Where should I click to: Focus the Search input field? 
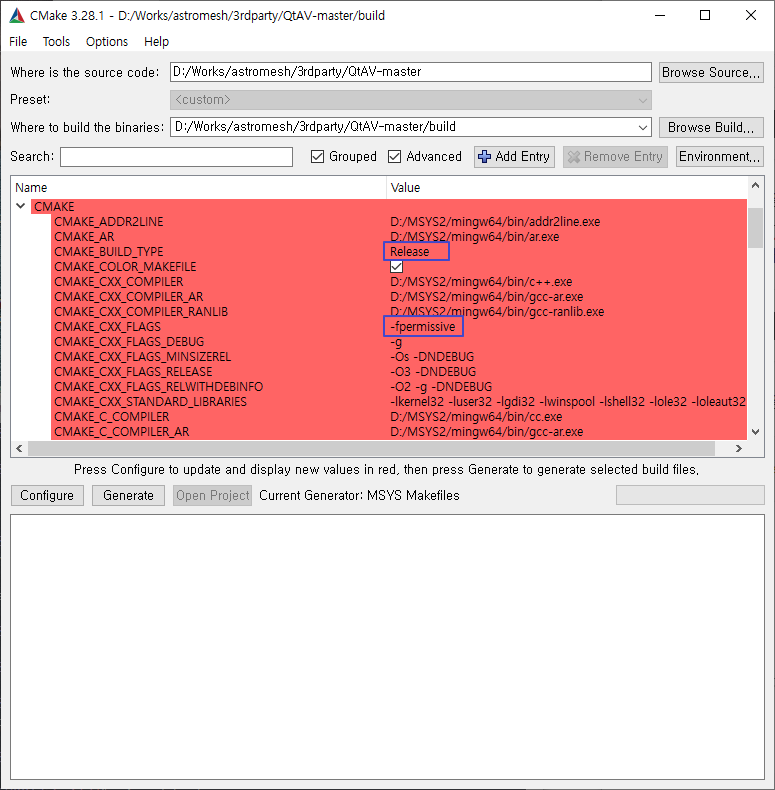[x=176, y=157]
